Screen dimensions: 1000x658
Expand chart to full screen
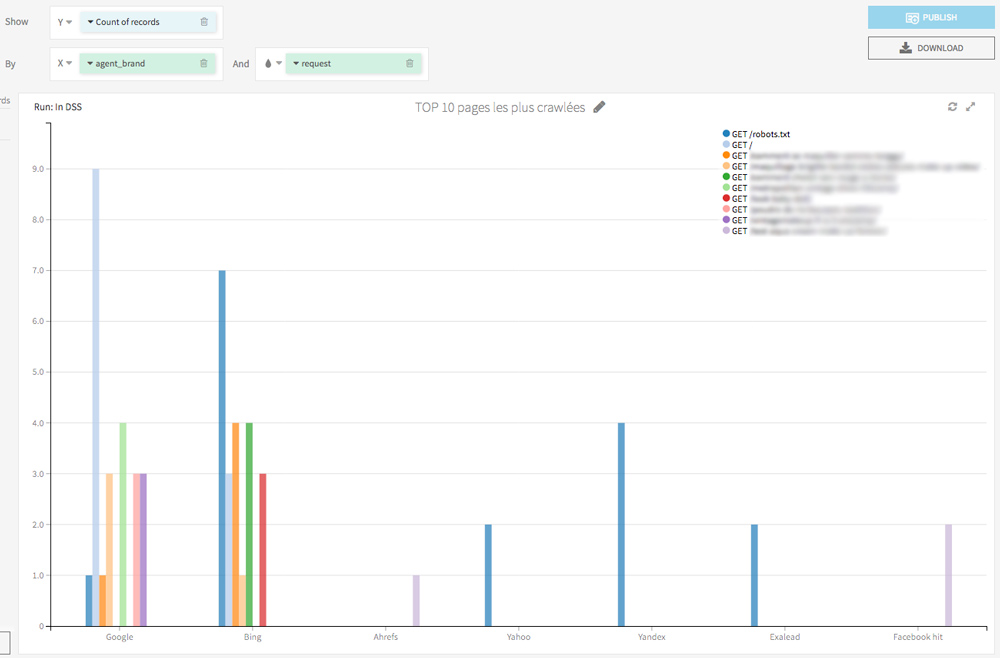click(971, 106)
